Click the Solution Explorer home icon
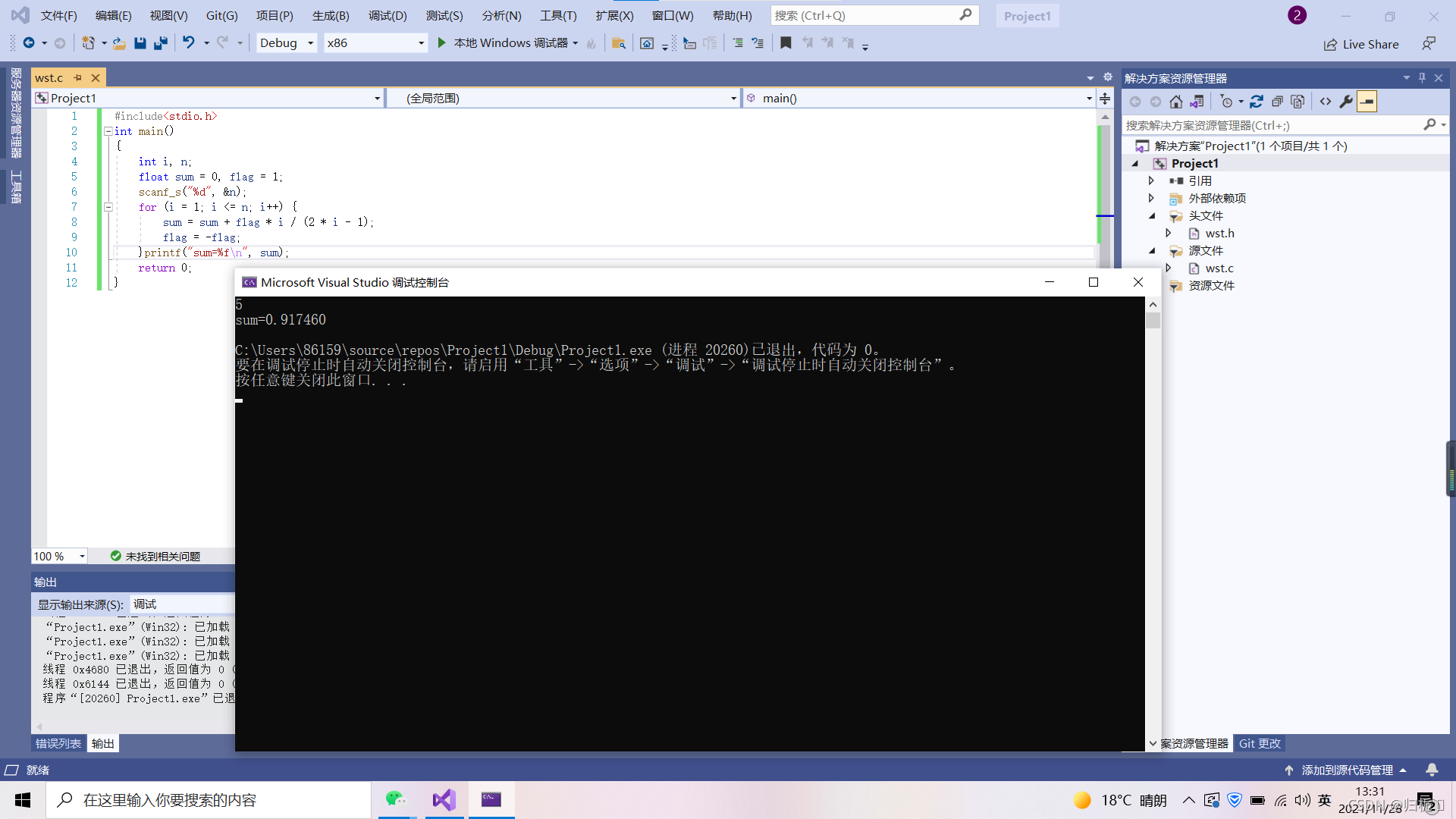This screenshot has height=819, width=1456. click(1176, 102)
